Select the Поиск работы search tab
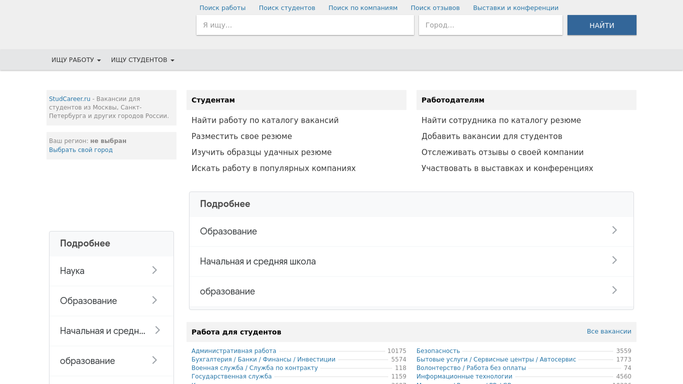 pyautogui.click(x=222, y=8)
